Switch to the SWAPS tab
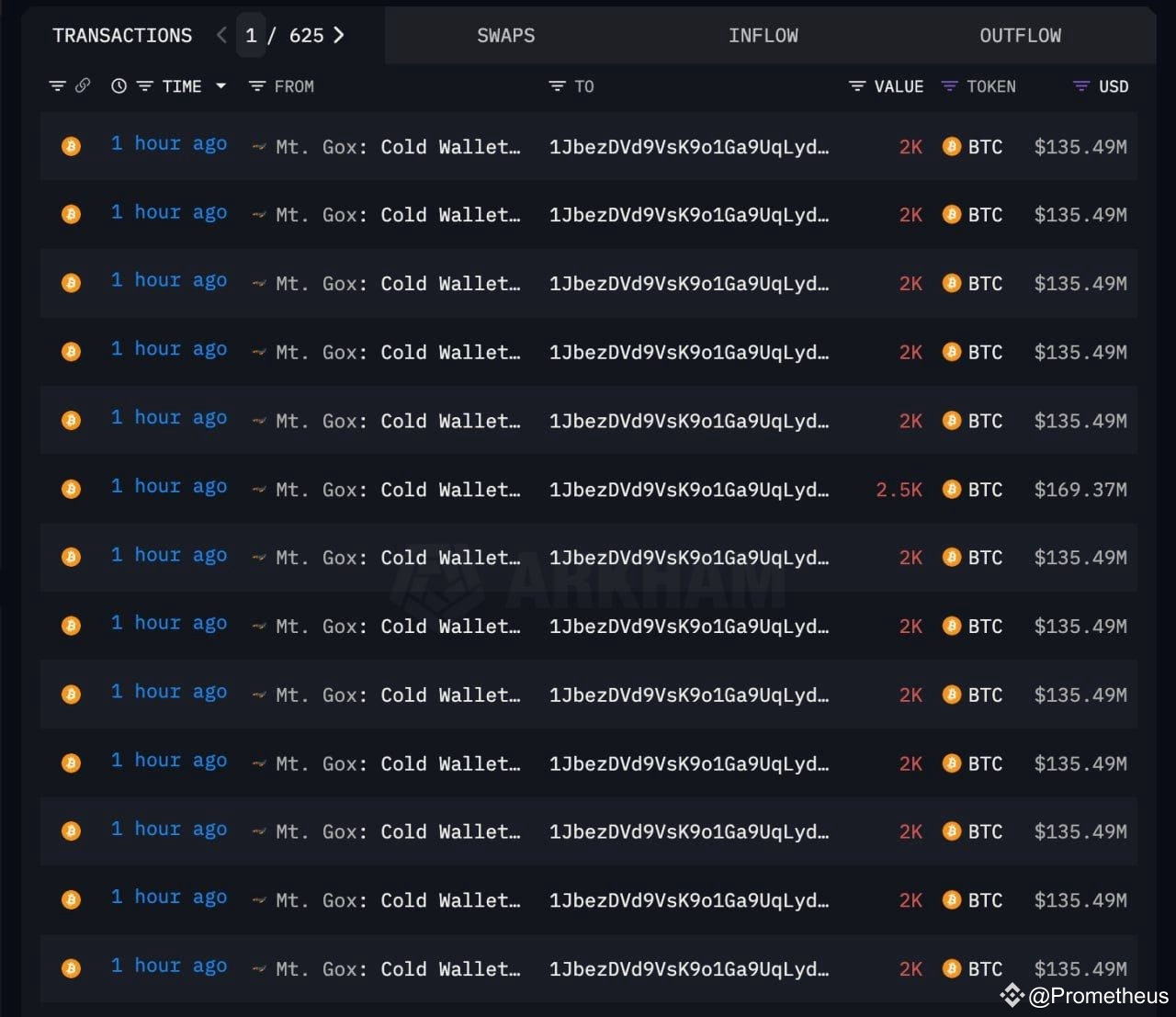Viewport: 1176px width, 1017px height. [x=505, y=36]
